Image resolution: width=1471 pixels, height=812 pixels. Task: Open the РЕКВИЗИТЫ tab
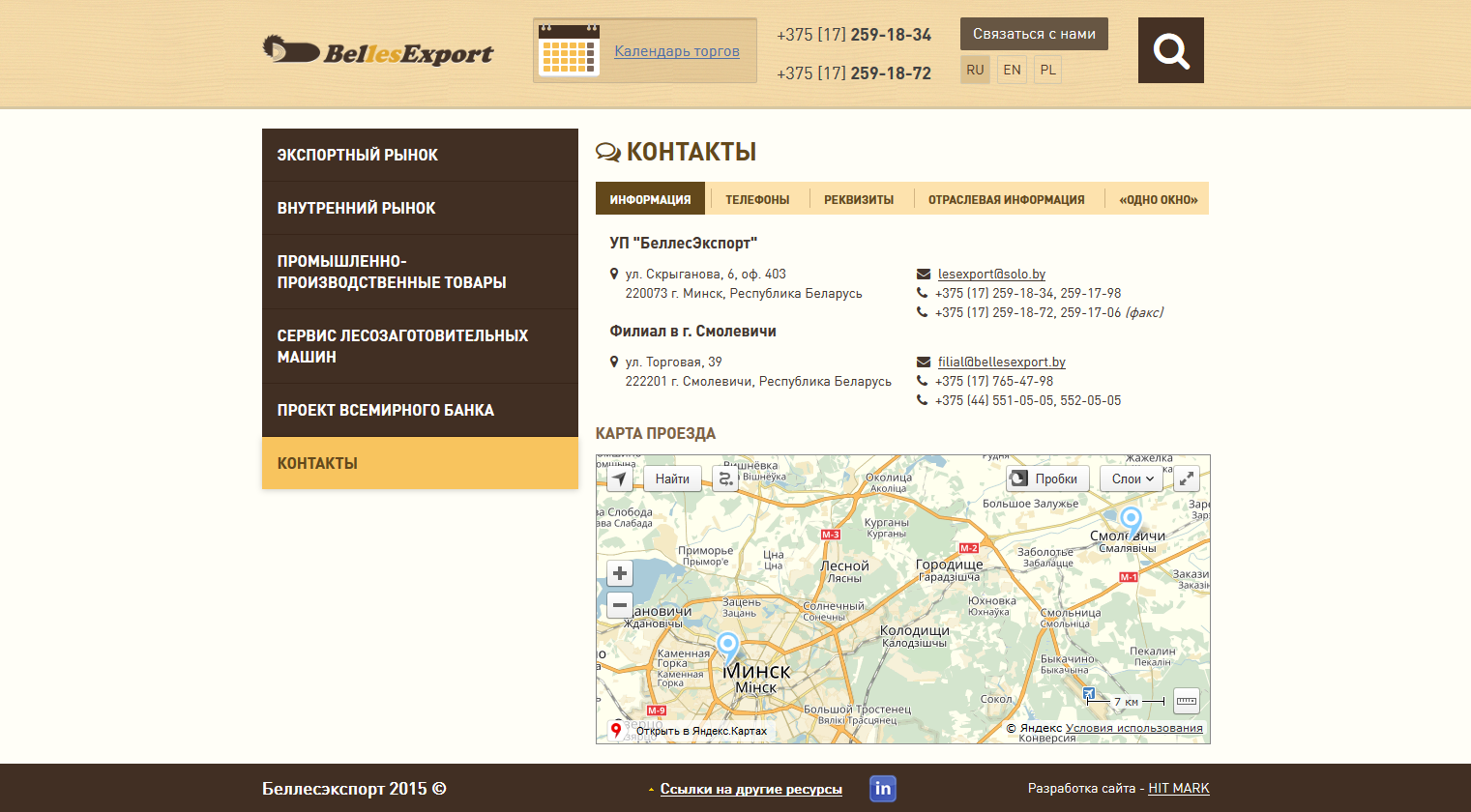coord(859,199)
